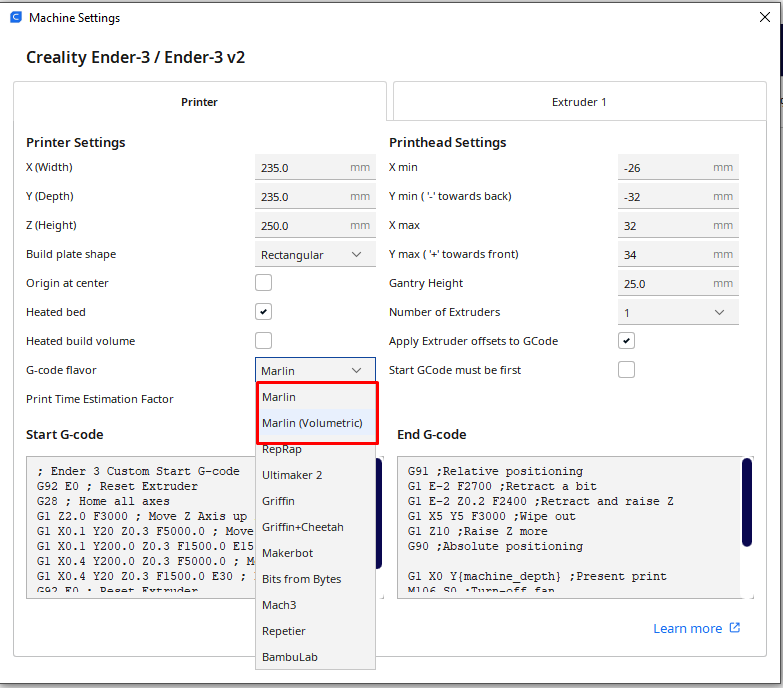Click the 'G28 ; Home all axes' line
Image resolution: width=783 pixels, height=688 pixels.
pos(103,501)
